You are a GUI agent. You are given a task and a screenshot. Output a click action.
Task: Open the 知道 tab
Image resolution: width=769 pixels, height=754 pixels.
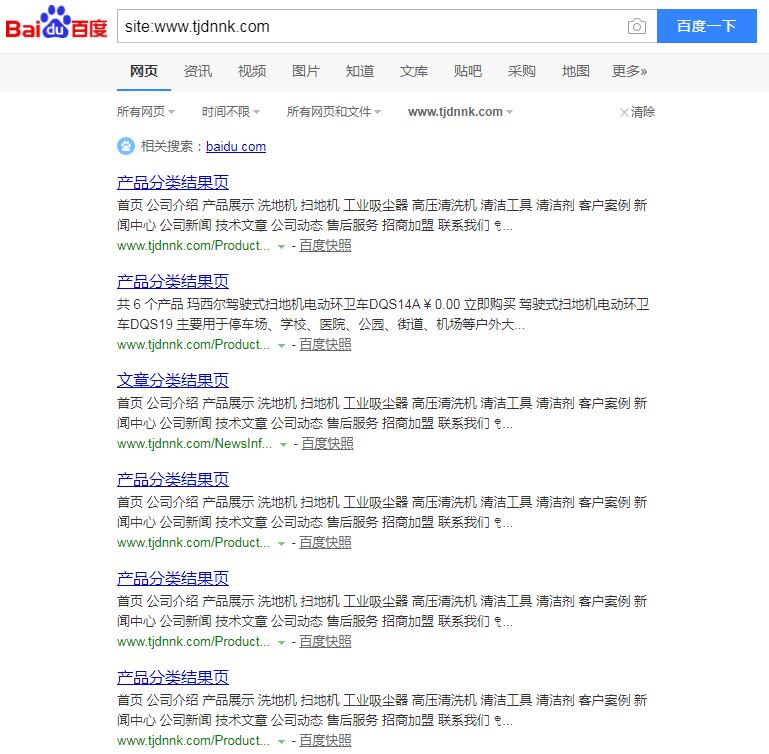point(359,72)
